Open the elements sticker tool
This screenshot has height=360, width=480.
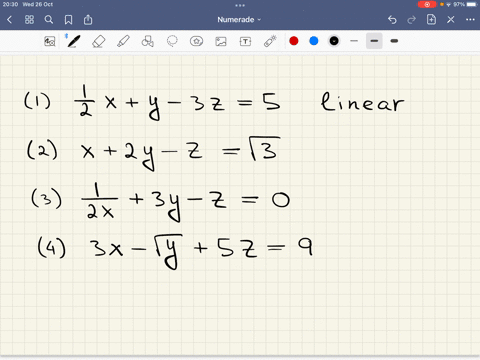196,41
